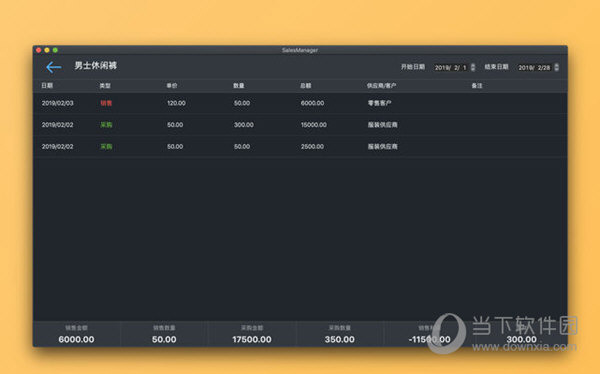The width and height of the screenshot is (600, 374).
Task: Select green 采购 in the 15000.00 row
Action: coord(106,125)
